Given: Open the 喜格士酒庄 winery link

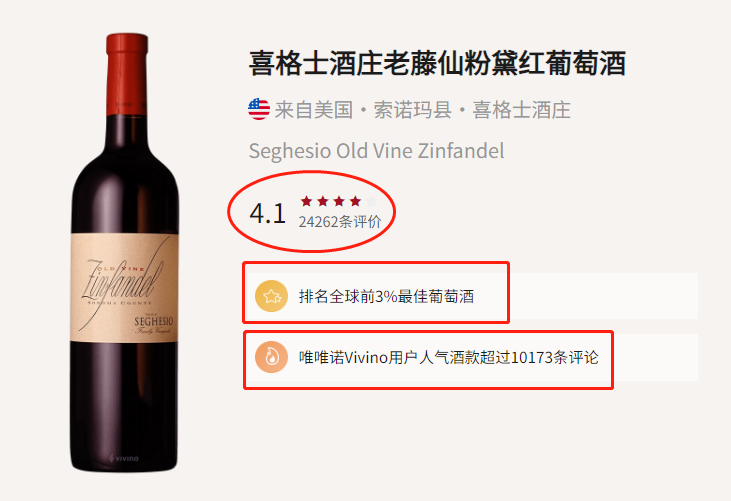Looking at the screenshot, I should pos(521,110).
